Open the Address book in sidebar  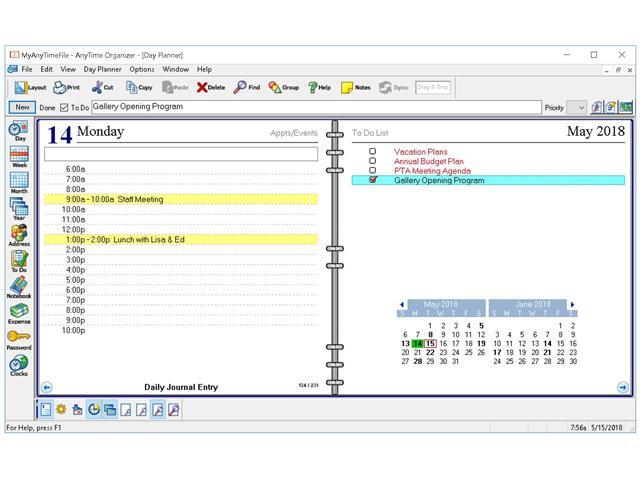coord(18,233)
